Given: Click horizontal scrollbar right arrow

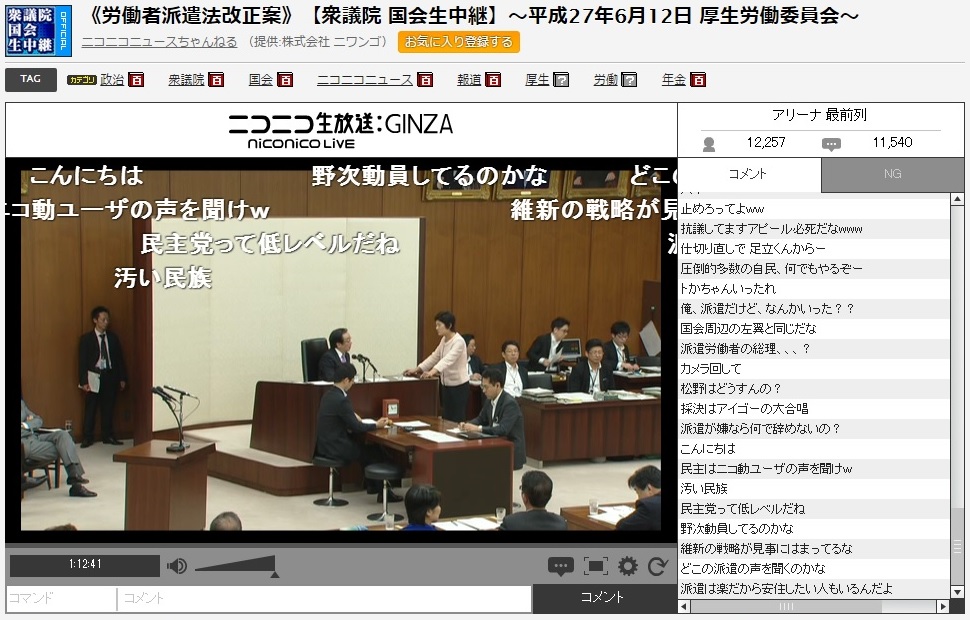Looking at the screenshot, I should click(943, 606).
